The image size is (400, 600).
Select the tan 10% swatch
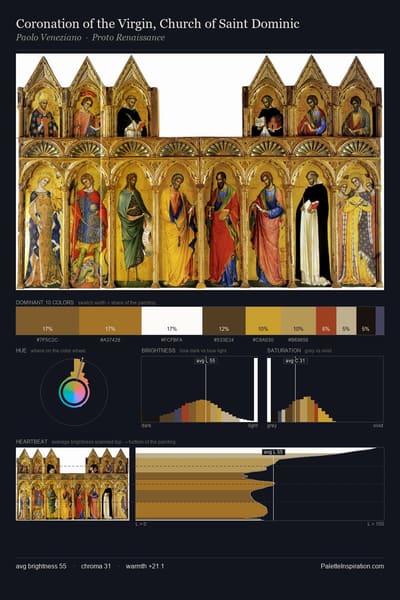click(299, 321)
